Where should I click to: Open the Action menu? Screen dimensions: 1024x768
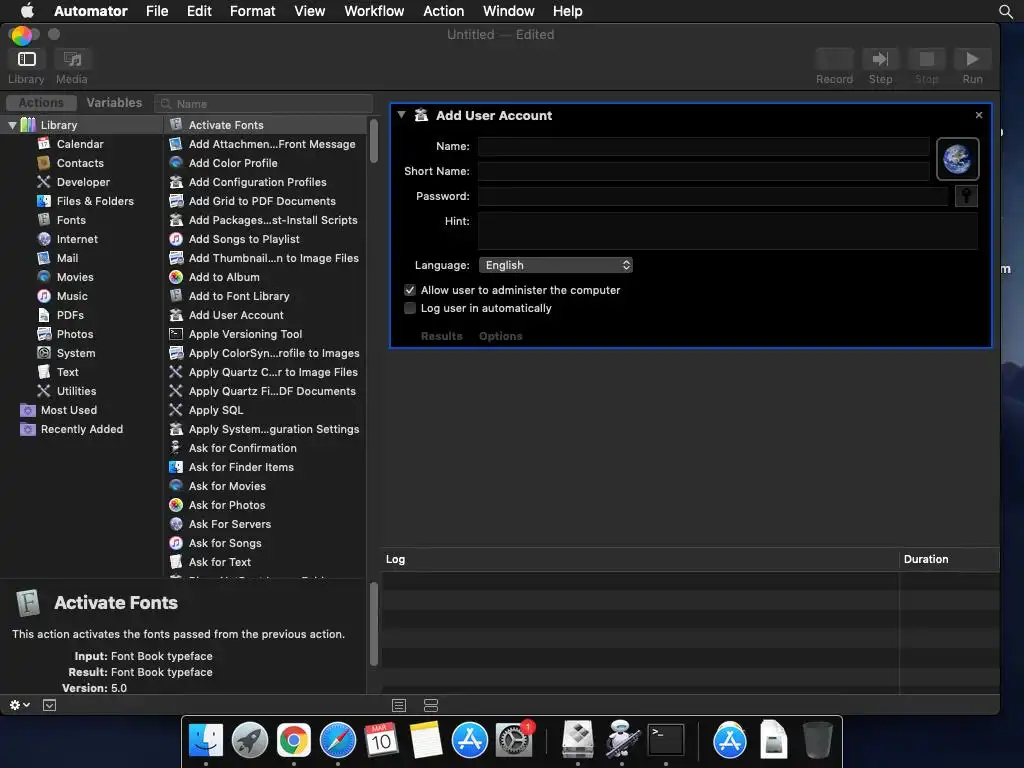[x=443, y=11]
